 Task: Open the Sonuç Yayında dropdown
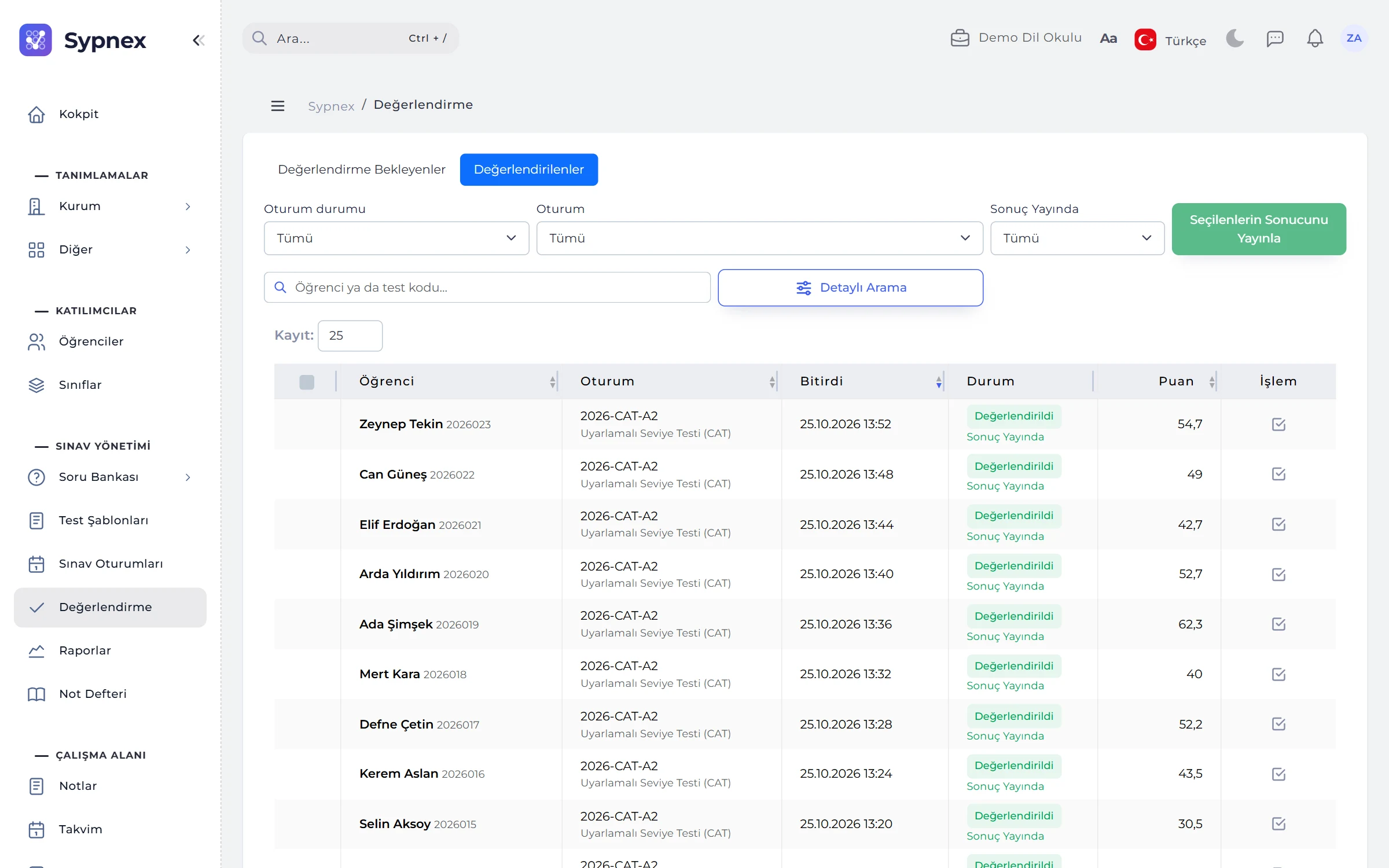[x=1077, y=238]
